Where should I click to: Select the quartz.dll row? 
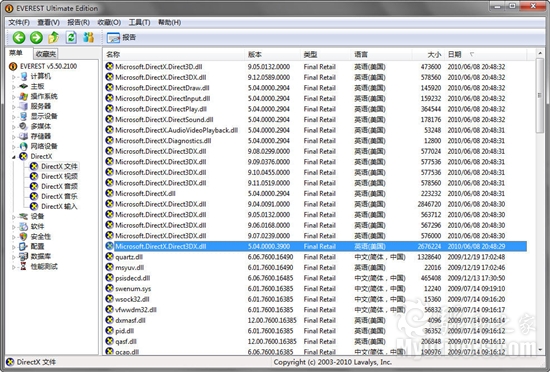point(315,257)
